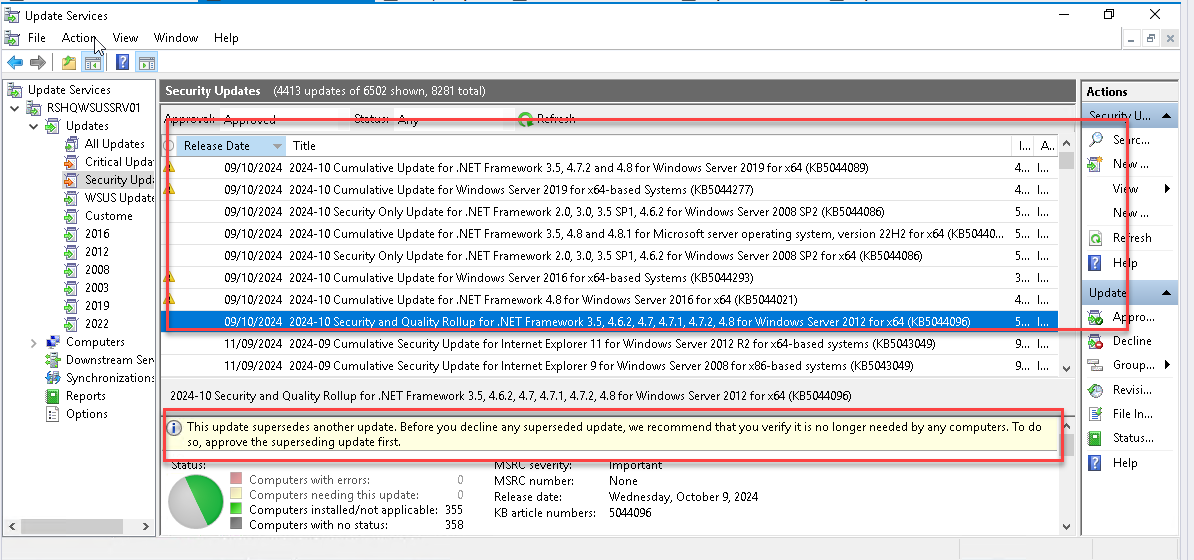Collapse Update actions section arrow
The image size is (1194, 560).
tap(1166, 293)
